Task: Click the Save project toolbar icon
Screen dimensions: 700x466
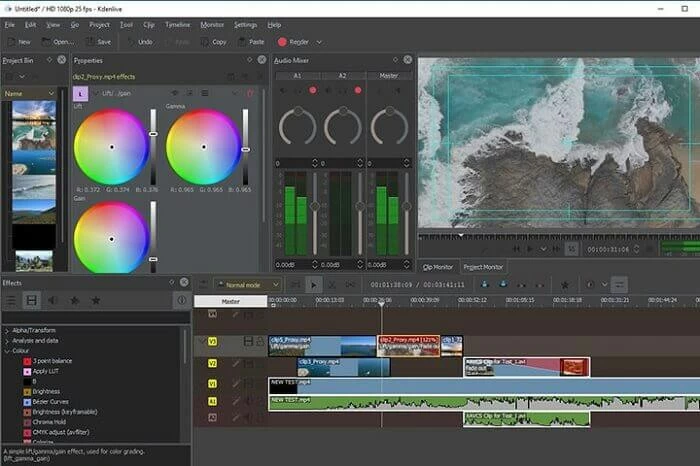Action: [96, 42]
